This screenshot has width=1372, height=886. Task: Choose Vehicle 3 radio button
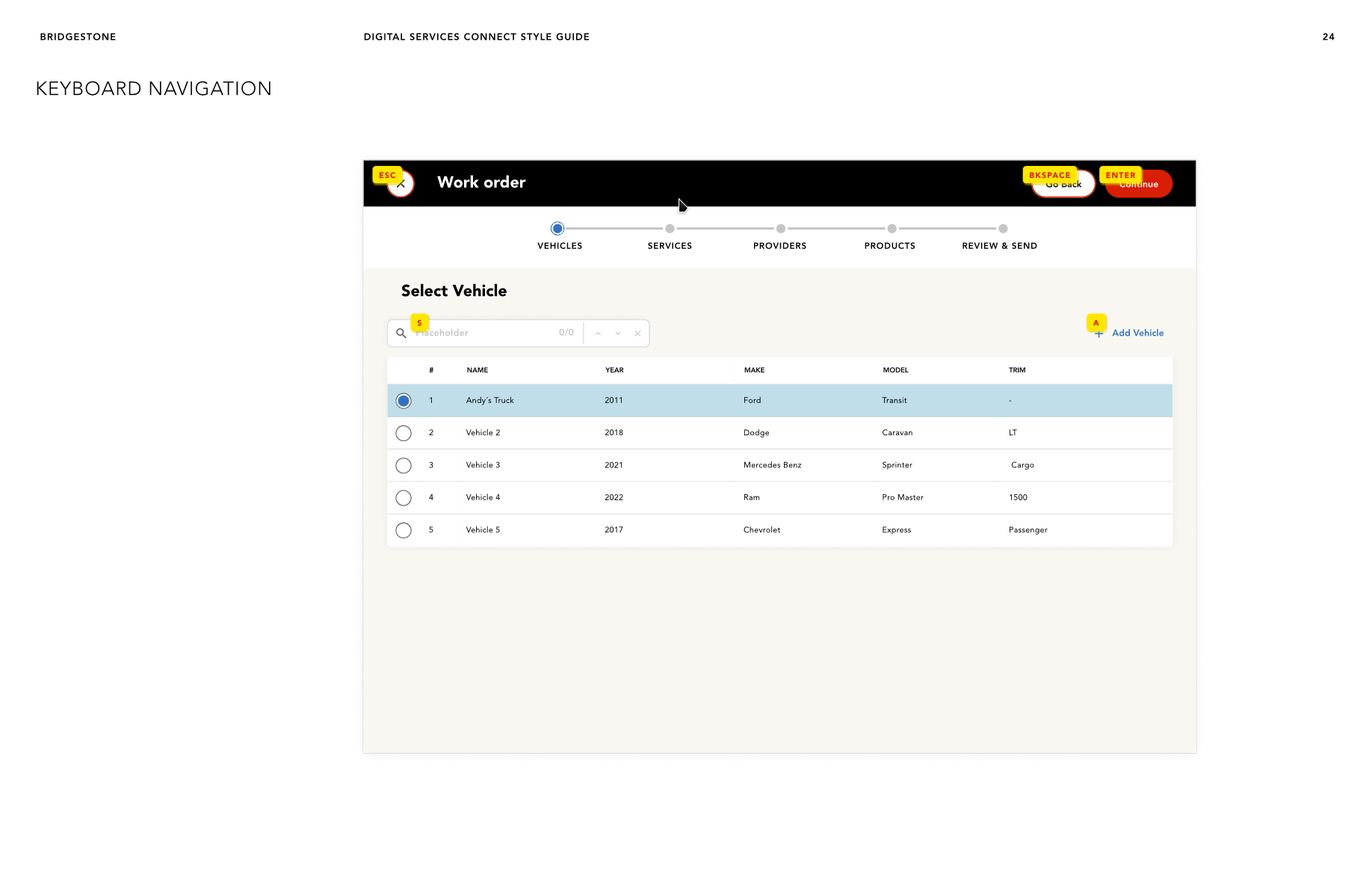coord(404,466)
